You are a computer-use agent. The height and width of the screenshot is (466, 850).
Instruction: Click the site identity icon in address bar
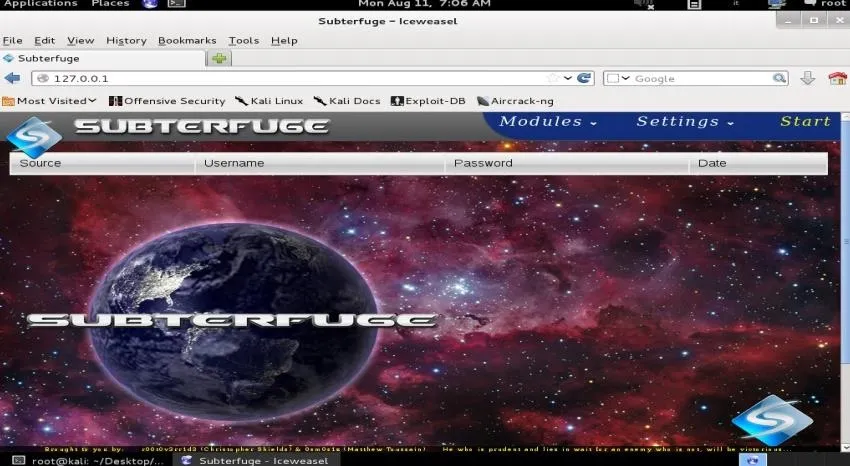[x=43, y=79]
